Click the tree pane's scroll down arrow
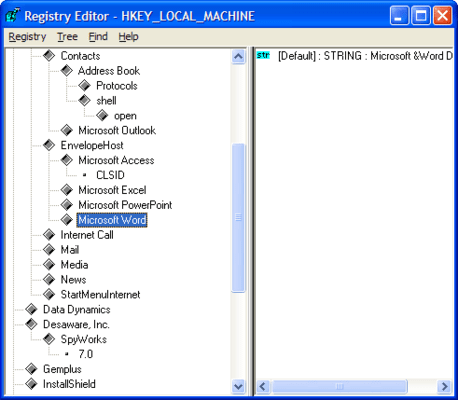 pos(238,387)
